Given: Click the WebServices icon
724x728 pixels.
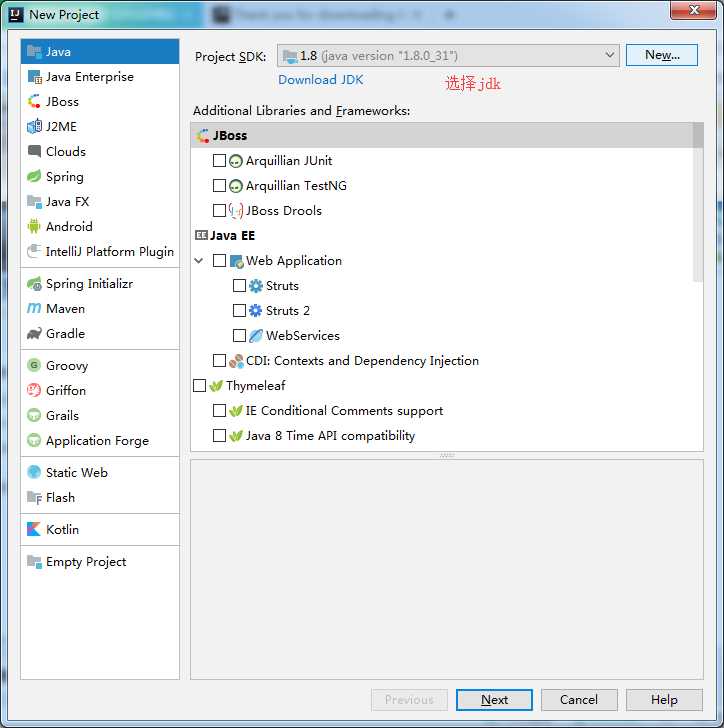Looking at the screenshot, I should pyautogui.click(x=255, y=336).
